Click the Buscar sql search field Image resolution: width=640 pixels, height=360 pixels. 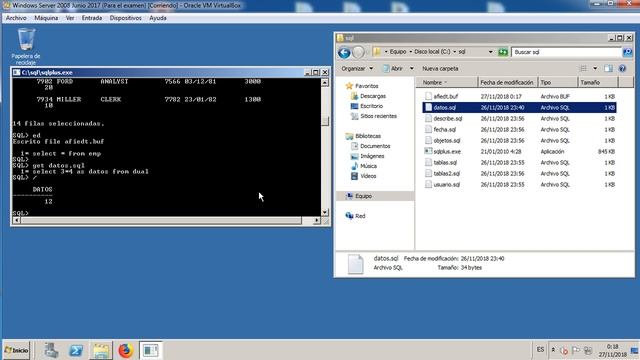click(x=567, y=52)
